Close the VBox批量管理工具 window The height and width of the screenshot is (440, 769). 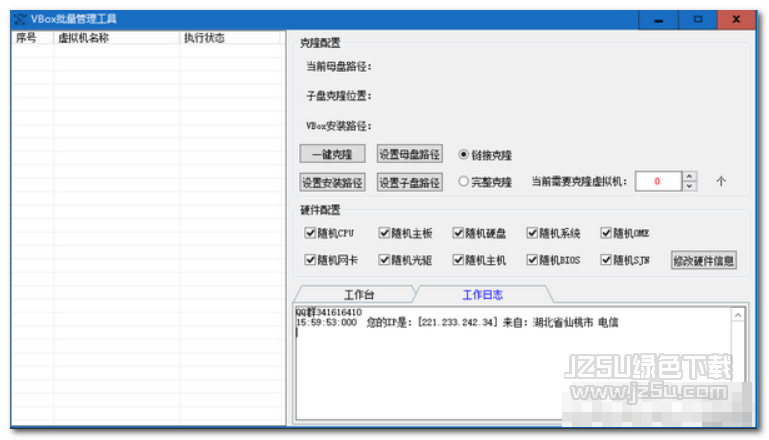tap(736, 20)
